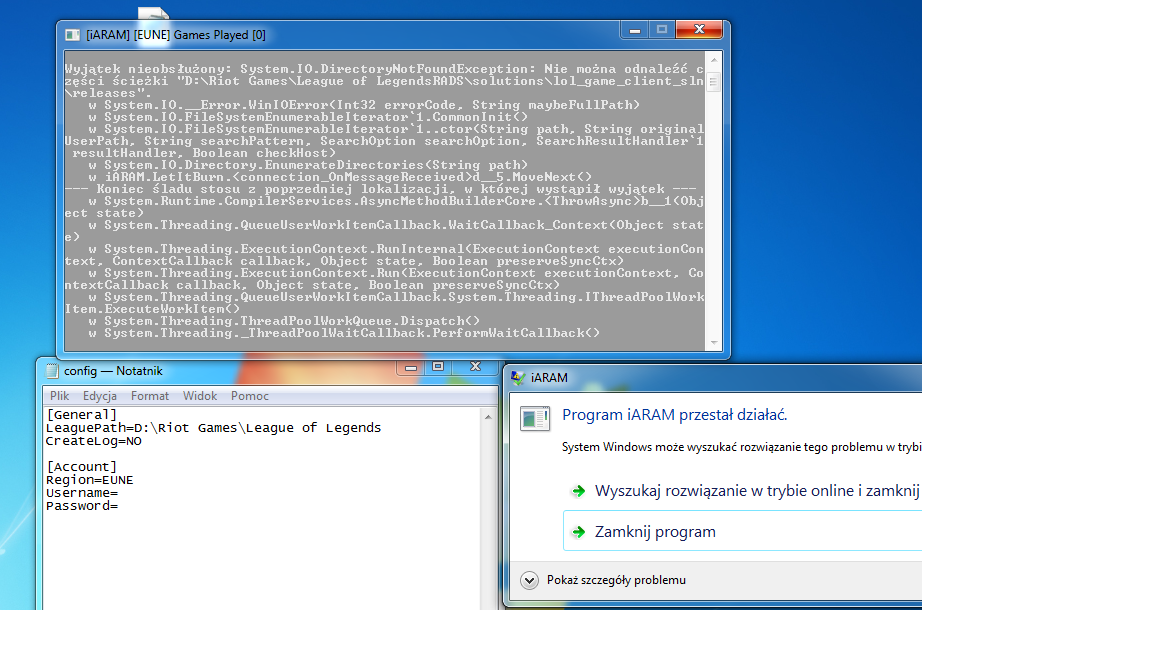Open the Edycja menu in Notepad
This screenshot has width=1152, height=648.
coord(100,396)
